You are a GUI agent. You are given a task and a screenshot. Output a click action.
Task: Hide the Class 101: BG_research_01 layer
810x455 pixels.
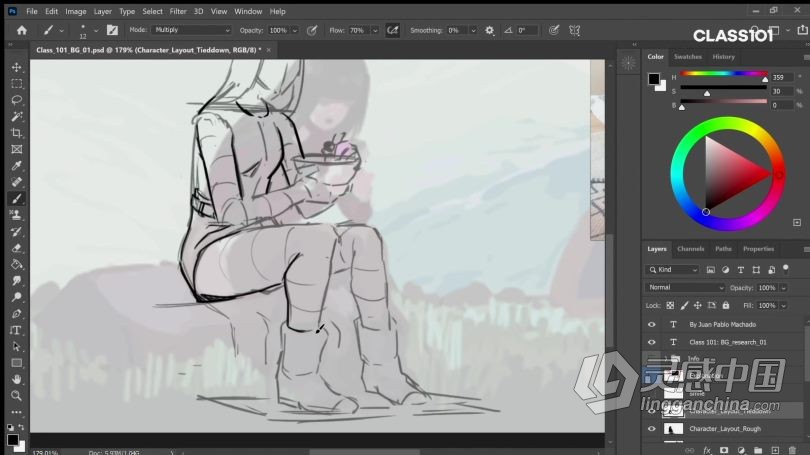(x=651, y=342)
